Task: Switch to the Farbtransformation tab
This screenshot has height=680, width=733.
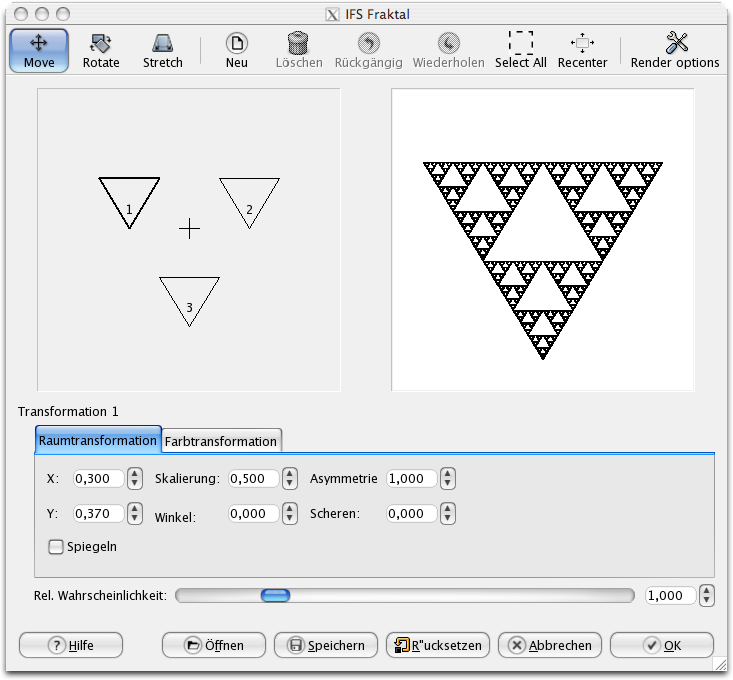Action: 220,441
